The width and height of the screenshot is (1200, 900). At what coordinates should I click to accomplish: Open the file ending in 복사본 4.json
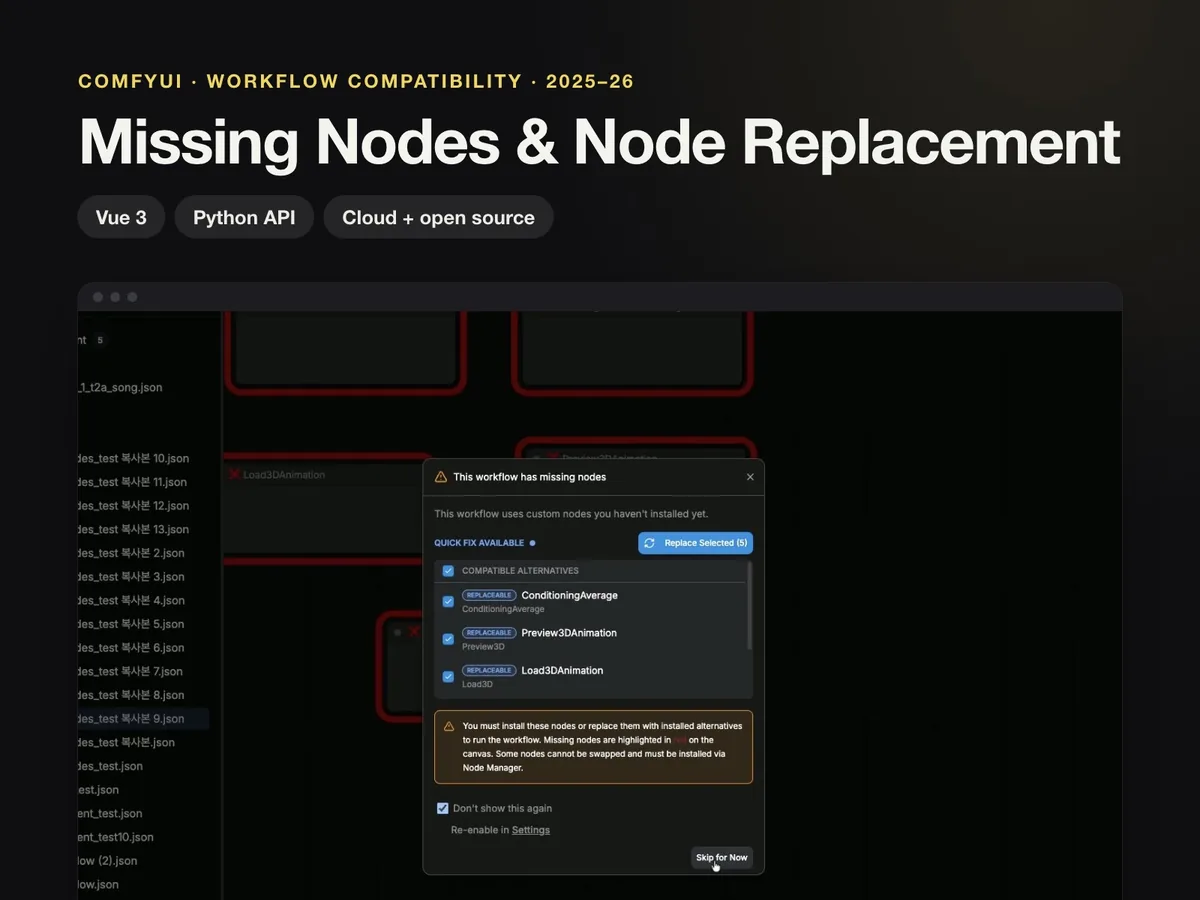click(x=131, y=601)
